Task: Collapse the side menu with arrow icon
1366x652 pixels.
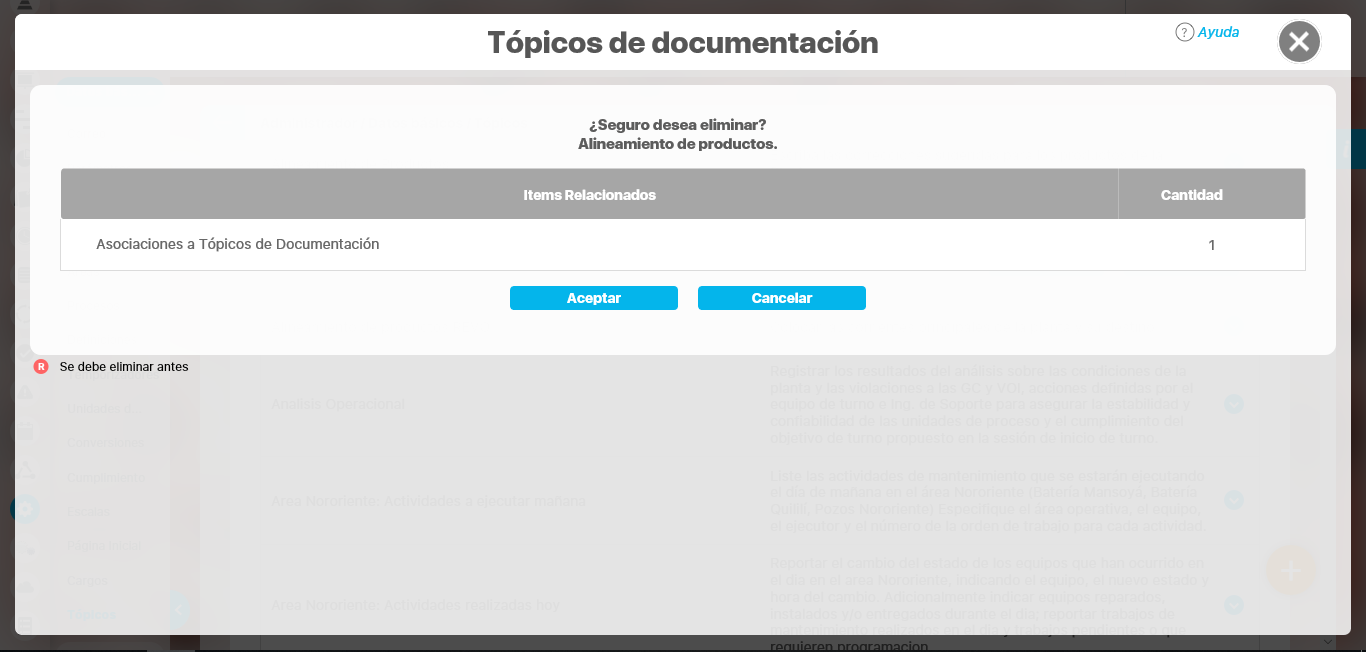Action: 179,608
